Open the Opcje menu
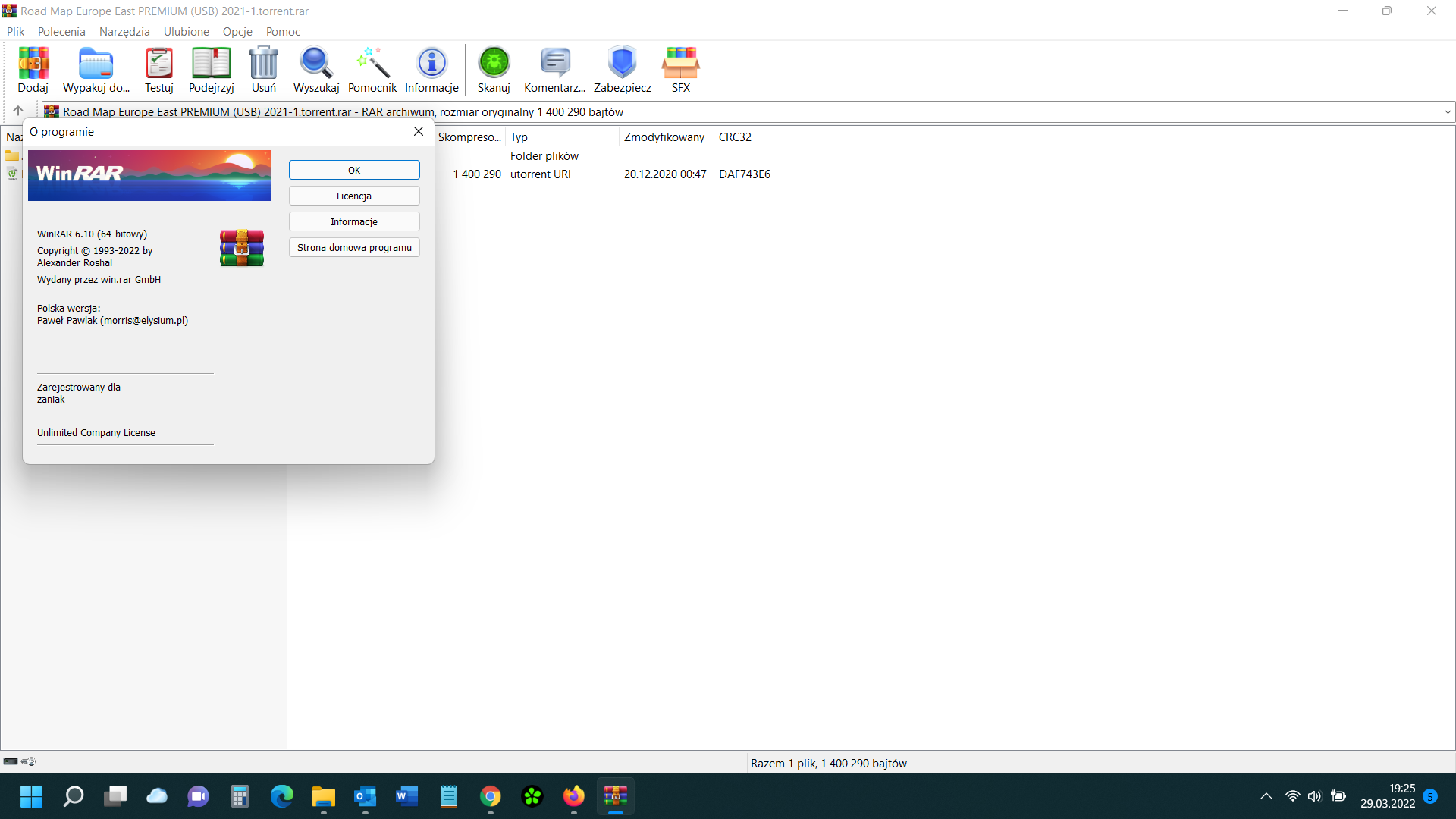The image size is (1456, 819). [x=237, y=31]
